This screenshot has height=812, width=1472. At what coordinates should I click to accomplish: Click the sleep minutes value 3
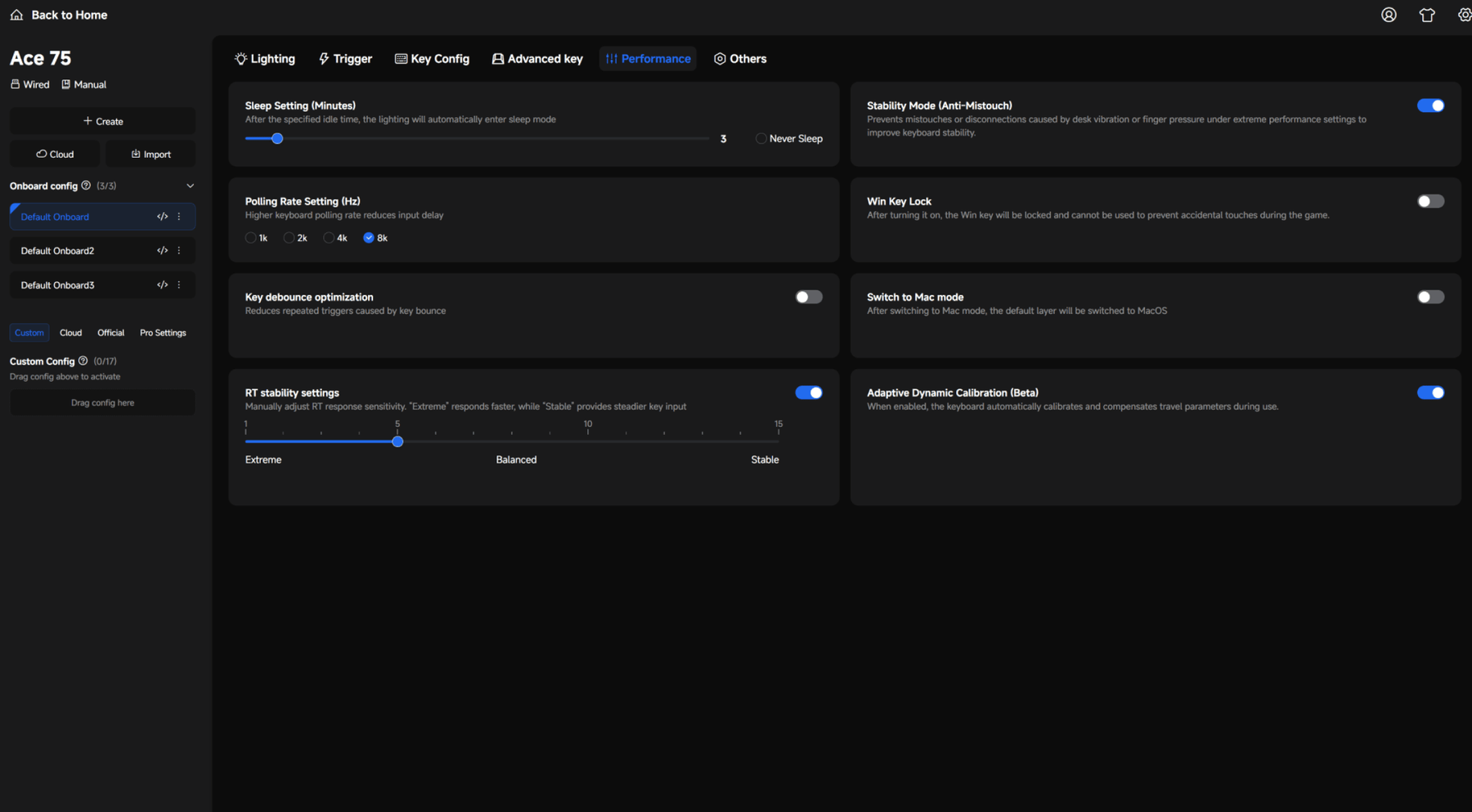pos(723,139)
